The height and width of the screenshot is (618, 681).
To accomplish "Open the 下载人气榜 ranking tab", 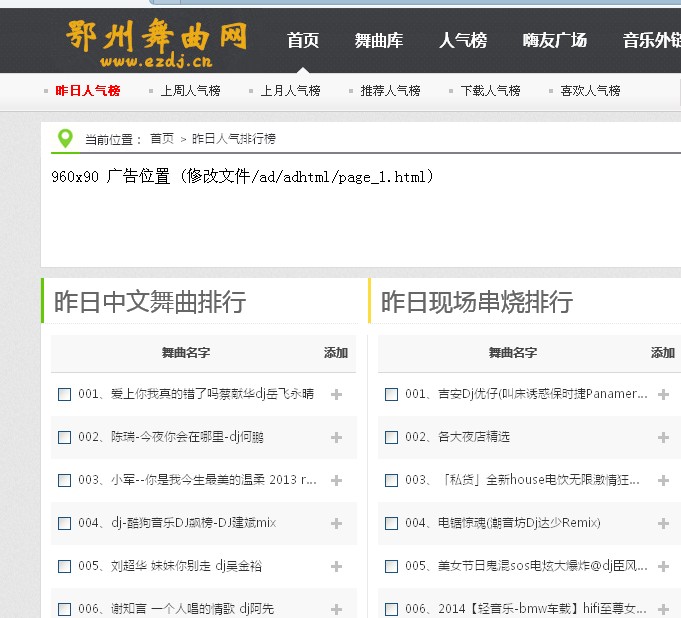I will tap(490, 91).
